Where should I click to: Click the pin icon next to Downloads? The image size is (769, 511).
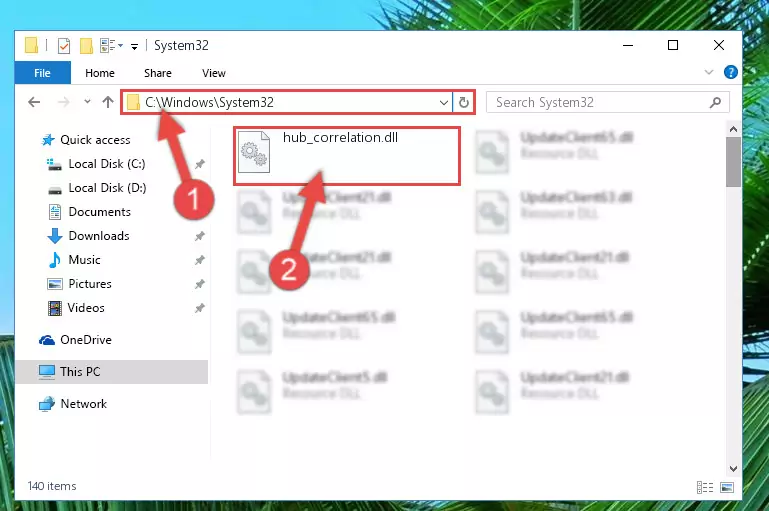pos(200,236)
